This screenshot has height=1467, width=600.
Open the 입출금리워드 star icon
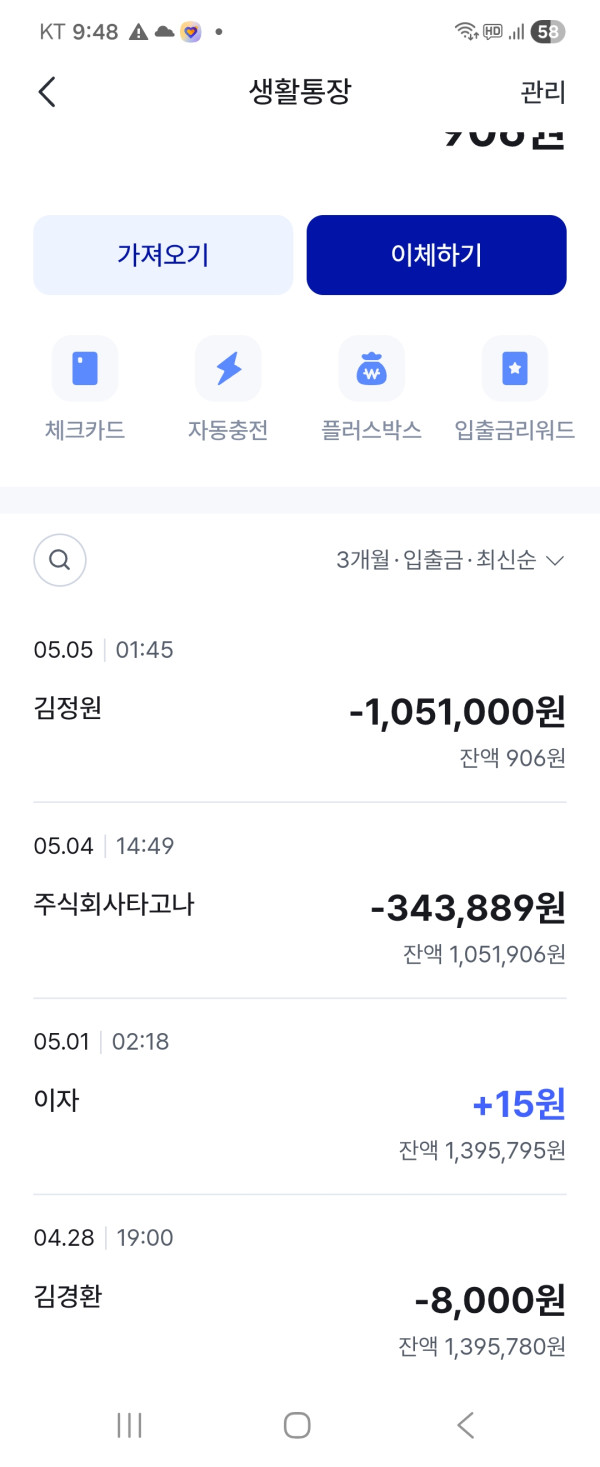pyautogui.click(x=515, y=368)
